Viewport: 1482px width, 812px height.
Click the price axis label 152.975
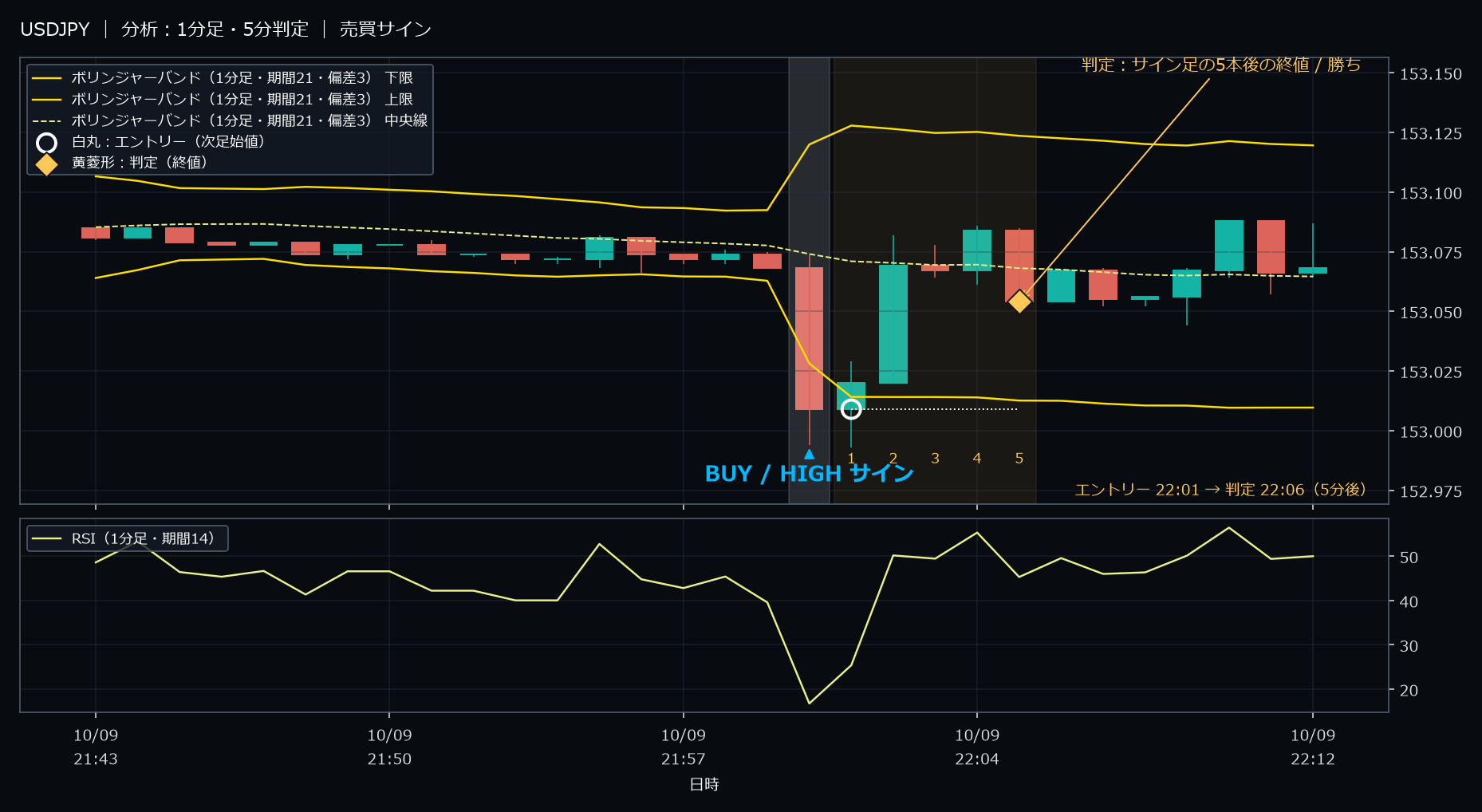(1431, 492)
